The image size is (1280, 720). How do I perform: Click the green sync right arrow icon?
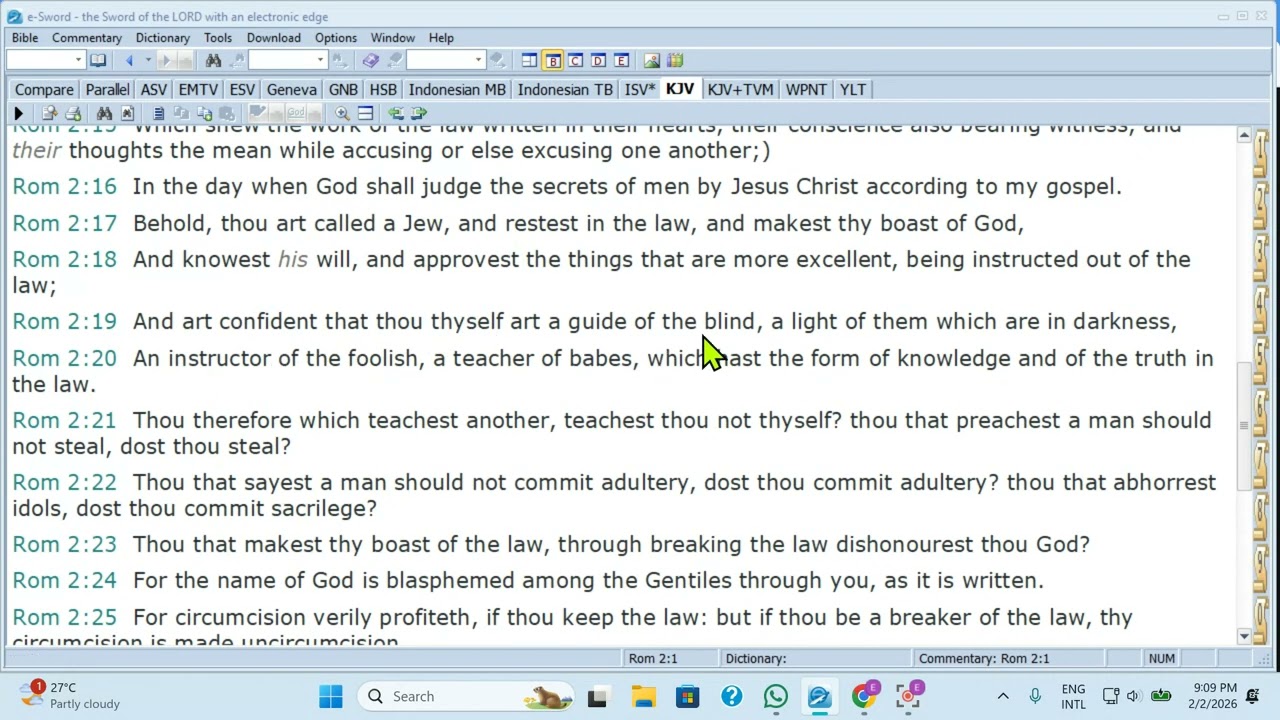419,114
